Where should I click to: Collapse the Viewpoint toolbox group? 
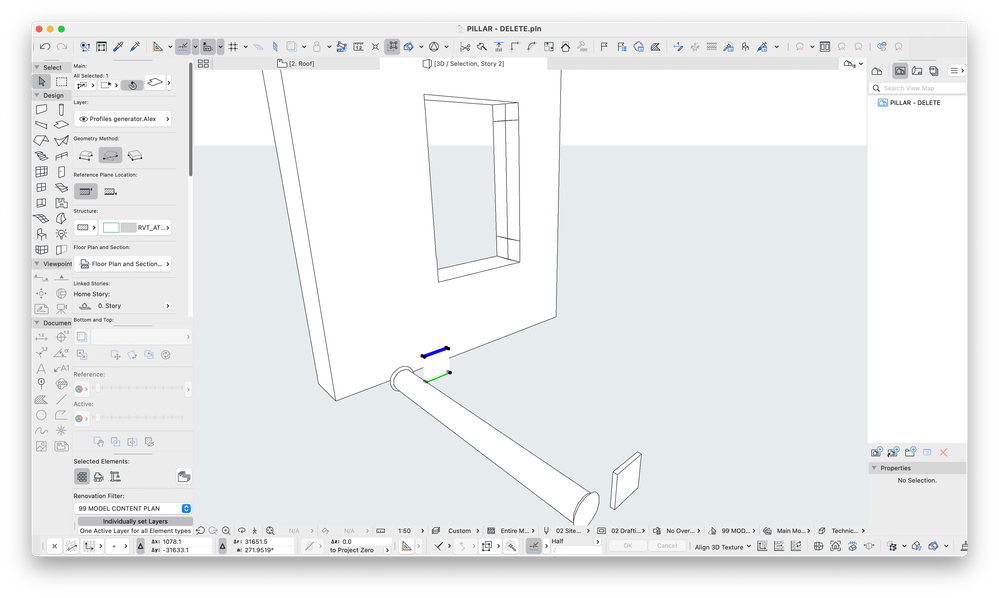tap(37, 264)
